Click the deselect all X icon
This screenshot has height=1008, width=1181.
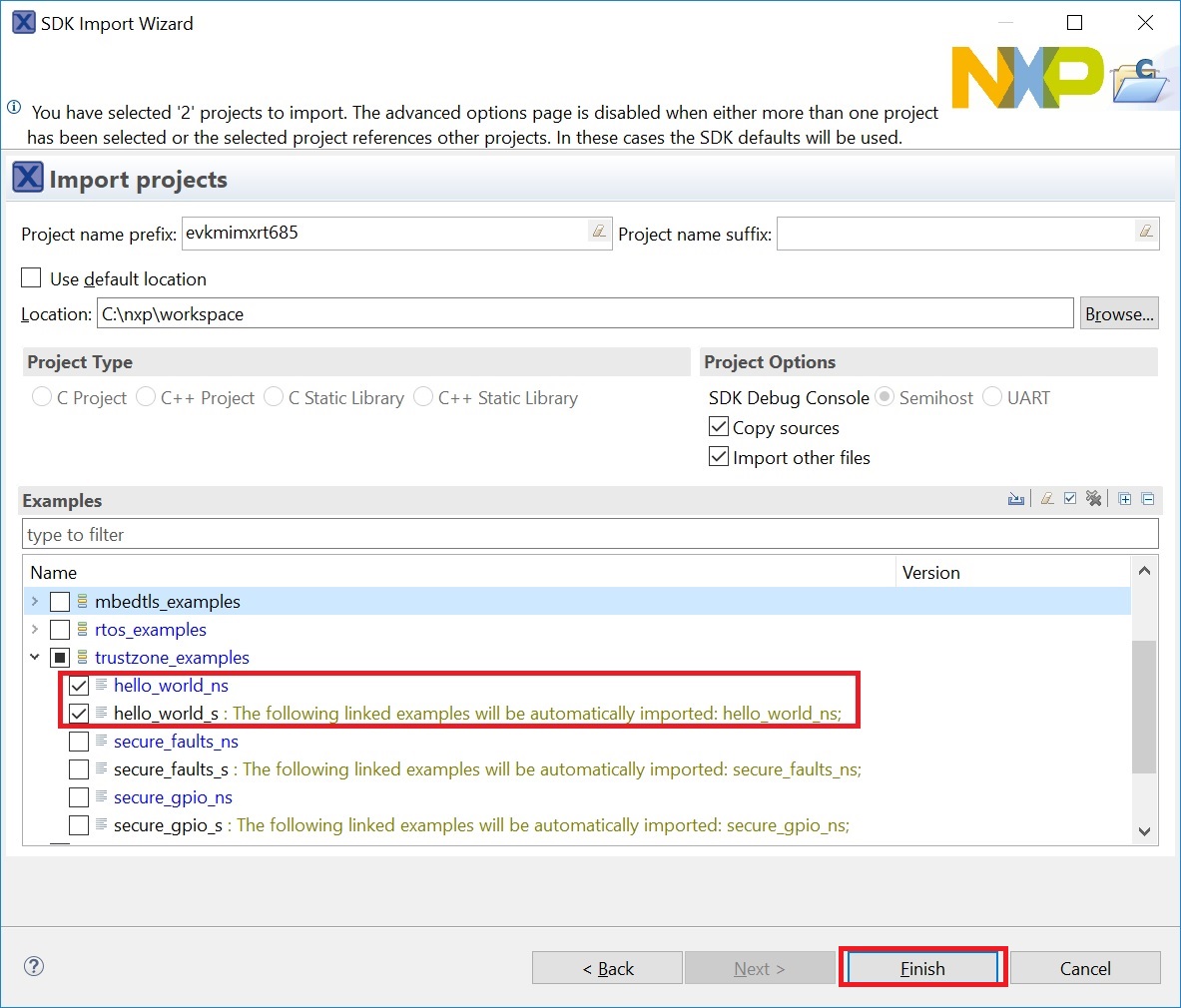pos(1094,499)
